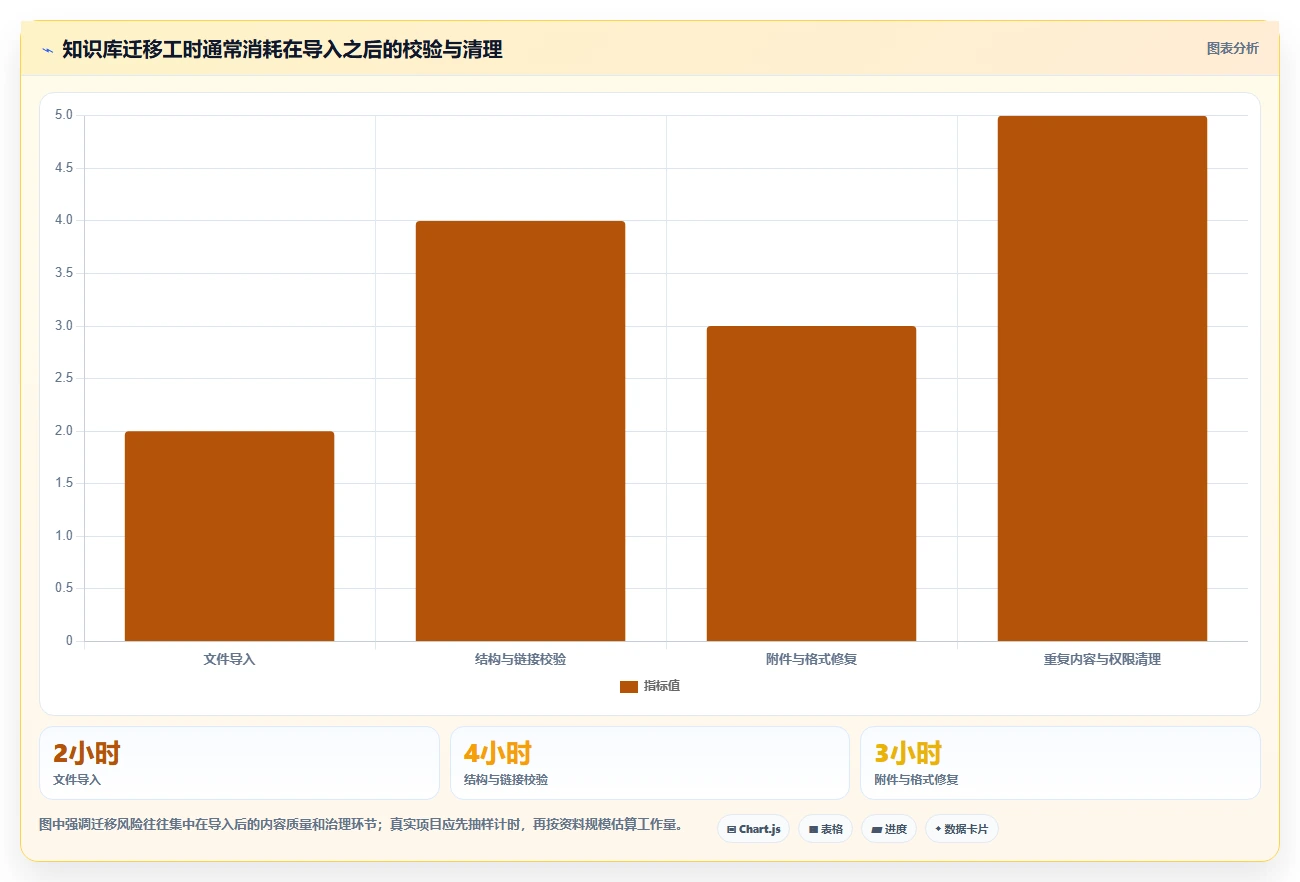Click the chart title 知识库迁移工时 heading

[282, 49]
